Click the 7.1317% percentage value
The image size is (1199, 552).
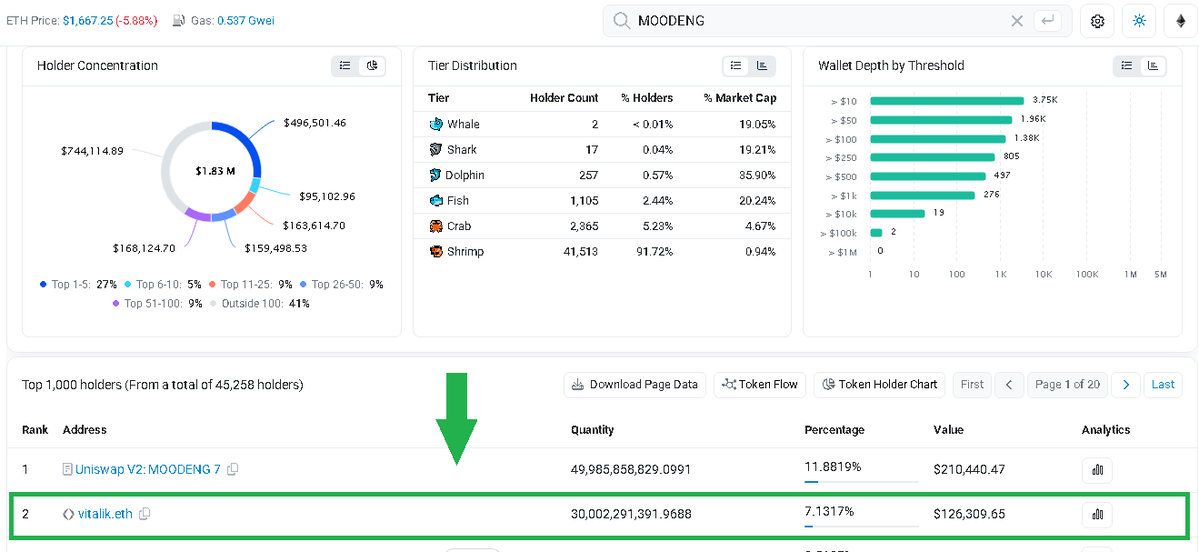pos(830,511)
